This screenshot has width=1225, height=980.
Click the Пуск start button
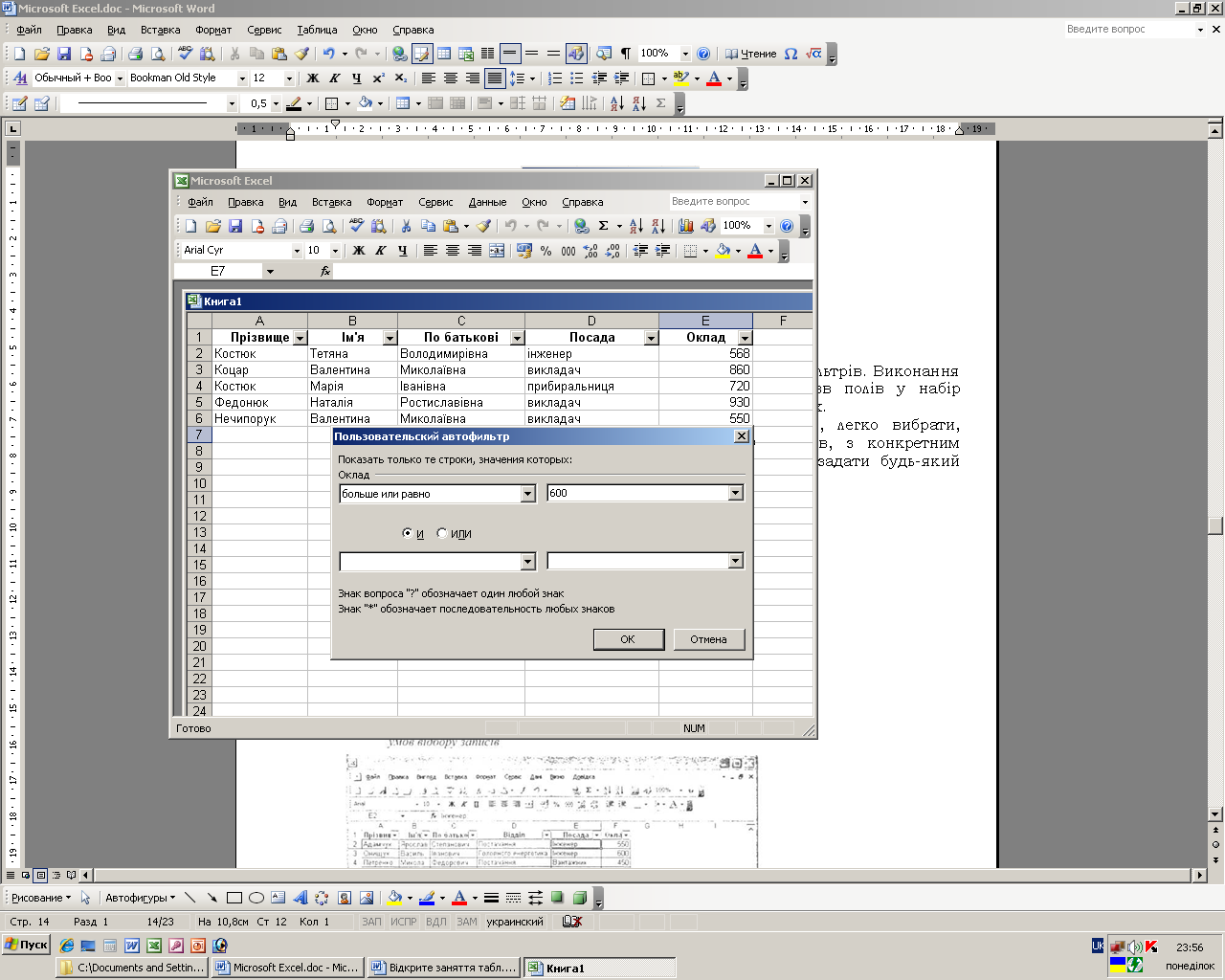coord(26,945)
